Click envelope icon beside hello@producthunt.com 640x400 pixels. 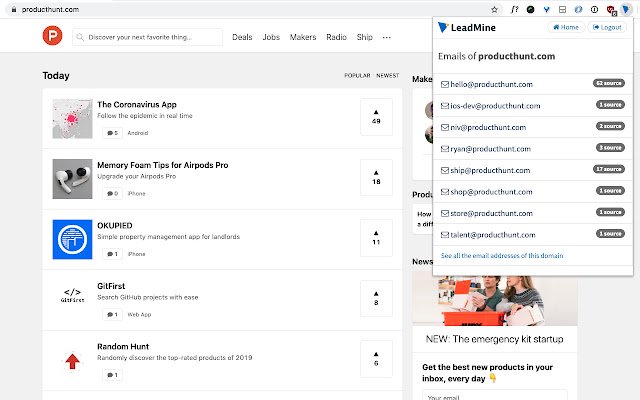click(x=444, y=84)
